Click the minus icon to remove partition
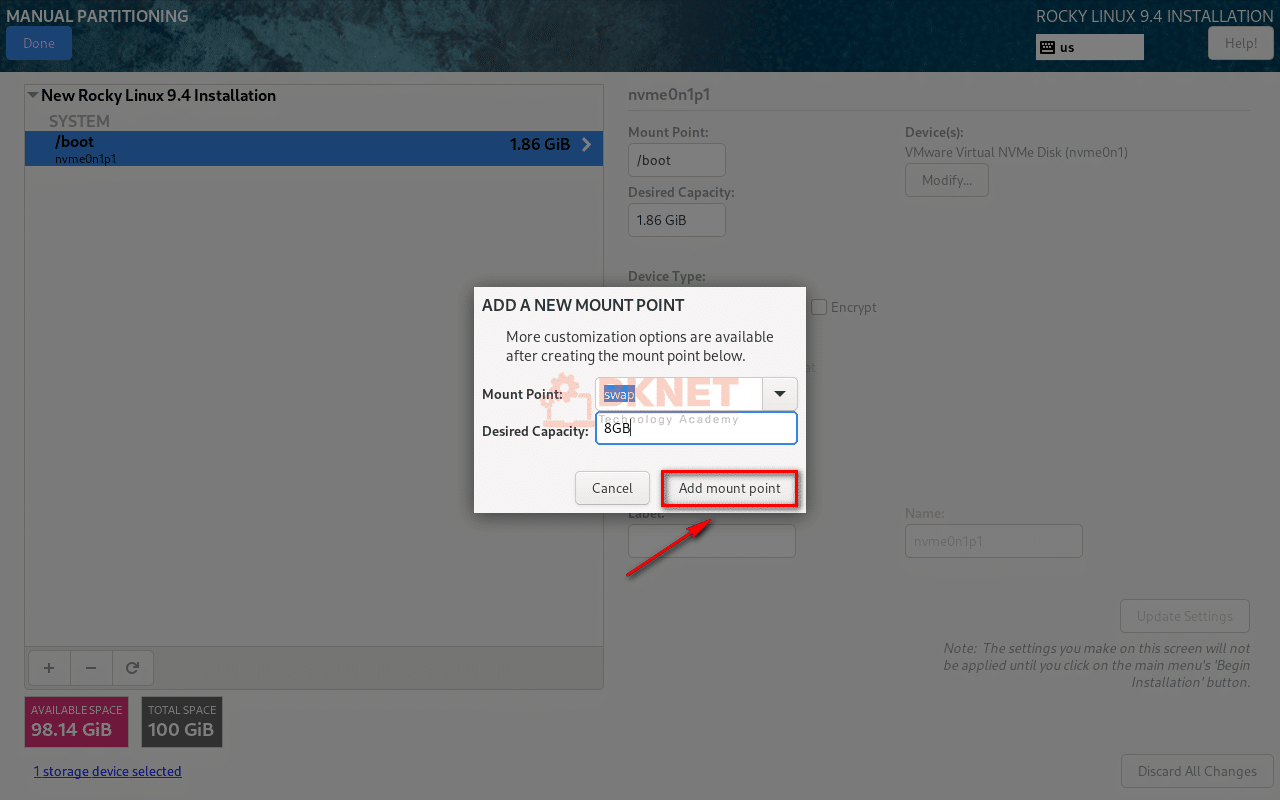The height and width of the screenshot is (800, 1280). 91,668
